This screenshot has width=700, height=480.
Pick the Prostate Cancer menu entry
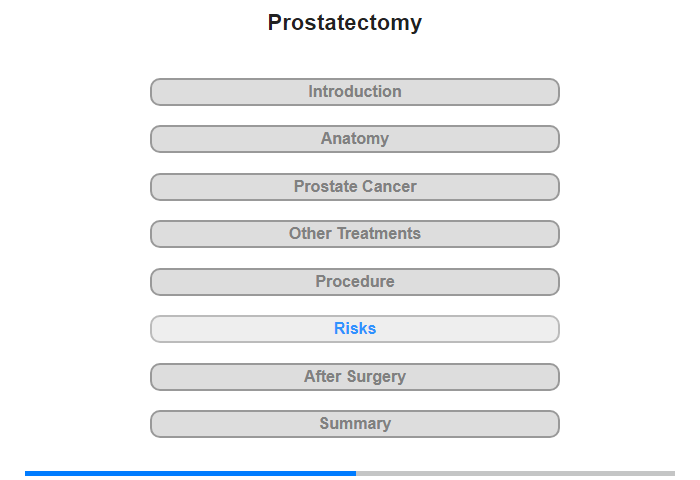point(354,187)
